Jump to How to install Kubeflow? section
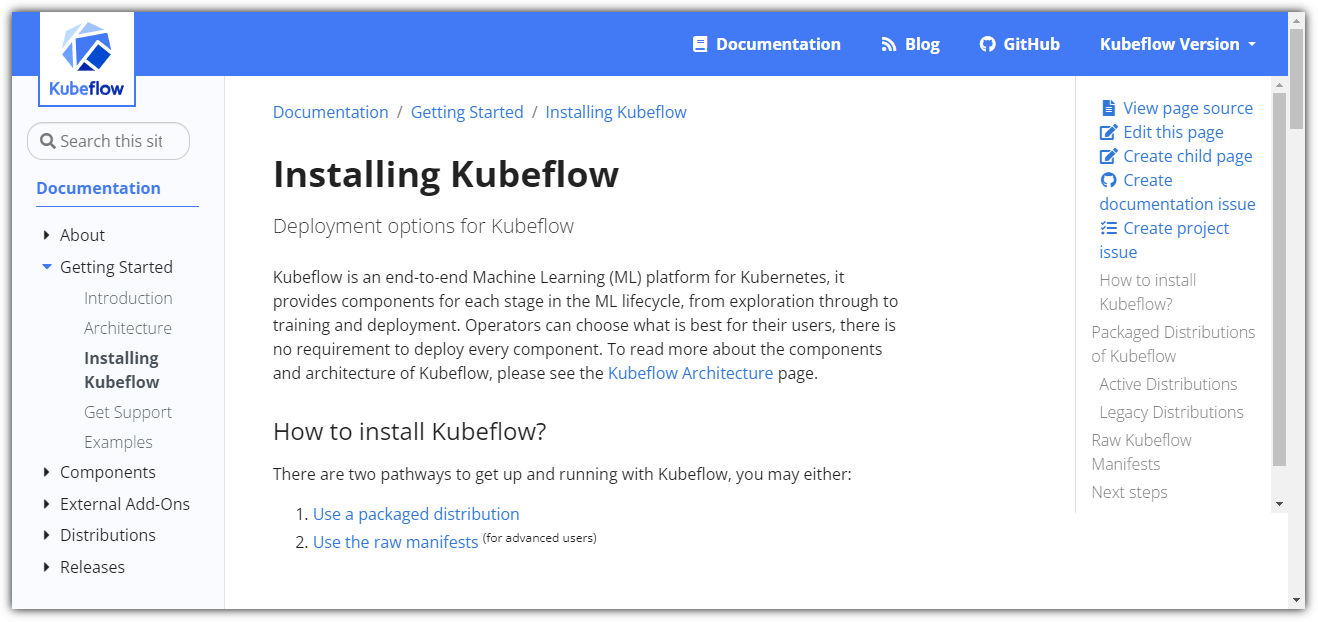 [x=1148, y=292]
